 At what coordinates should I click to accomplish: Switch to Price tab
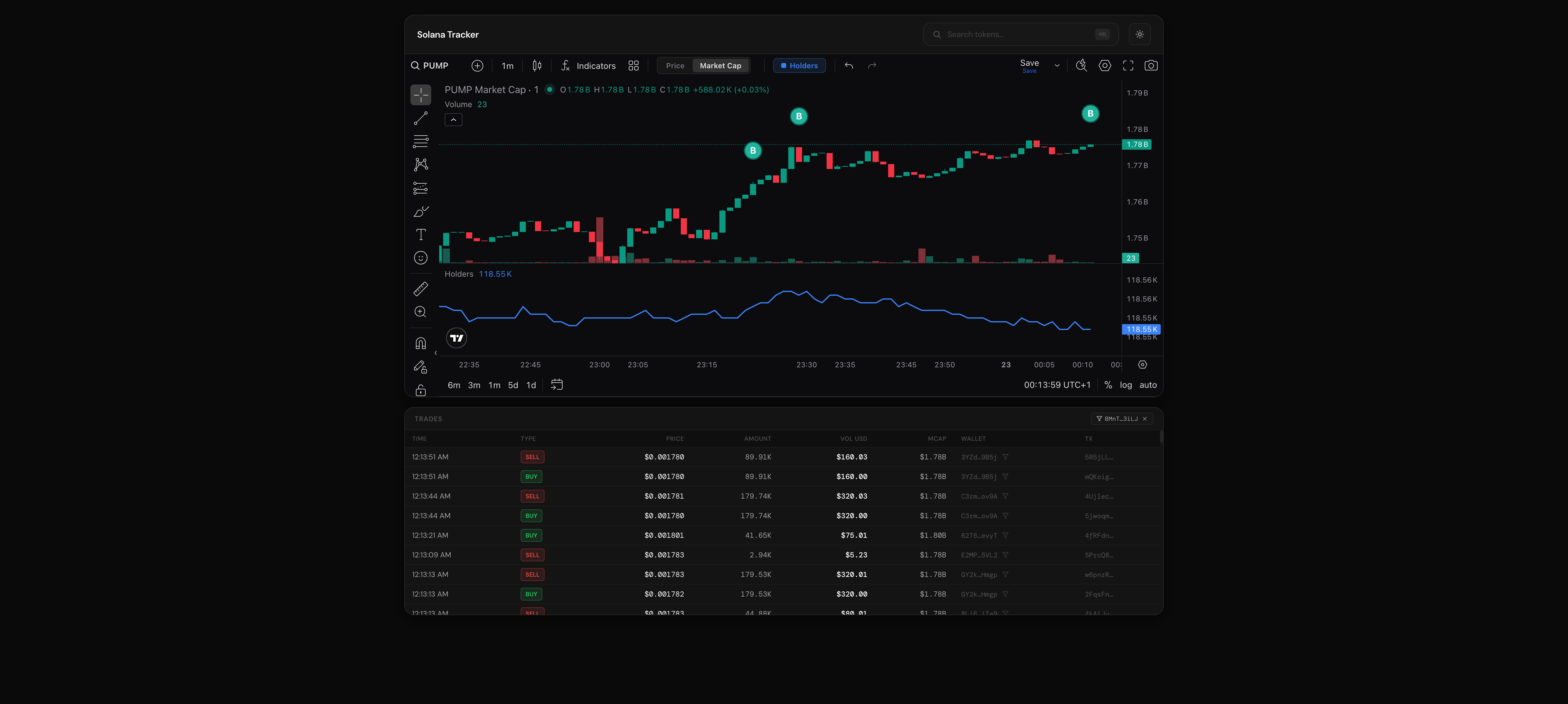[674, 66]
